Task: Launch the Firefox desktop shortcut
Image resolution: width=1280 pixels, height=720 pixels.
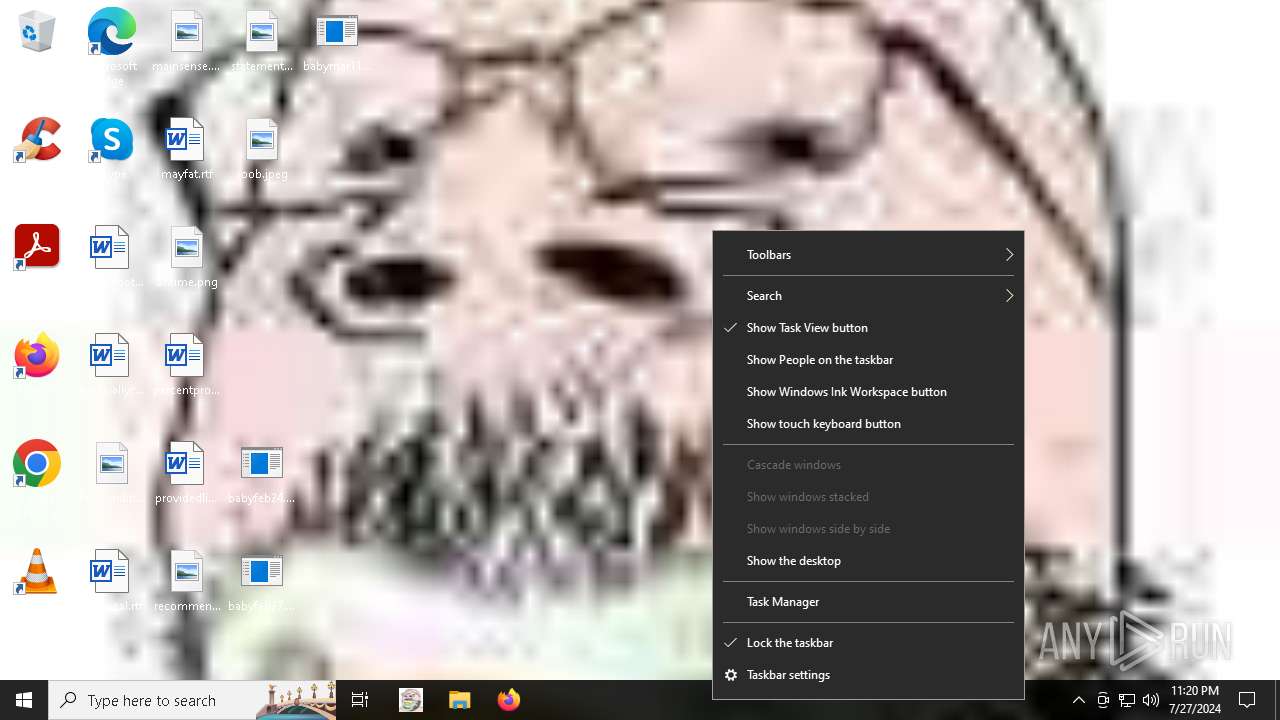Action: 37,355
